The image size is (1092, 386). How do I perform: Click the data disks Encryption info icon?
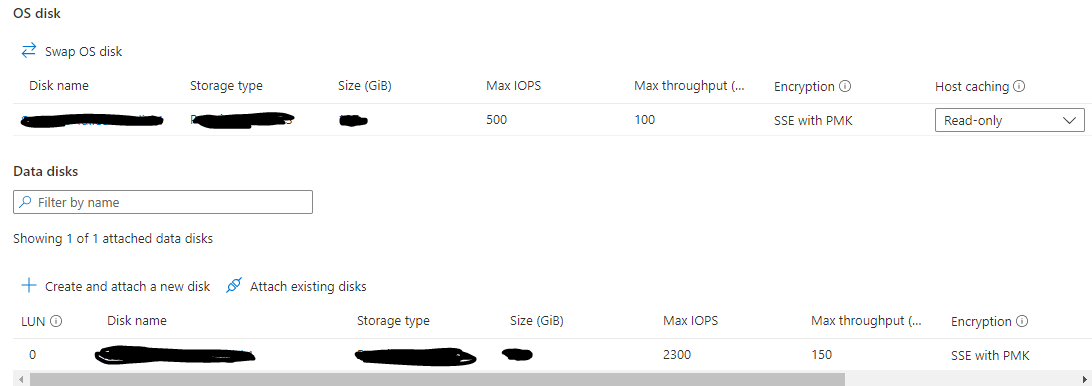1022,321
